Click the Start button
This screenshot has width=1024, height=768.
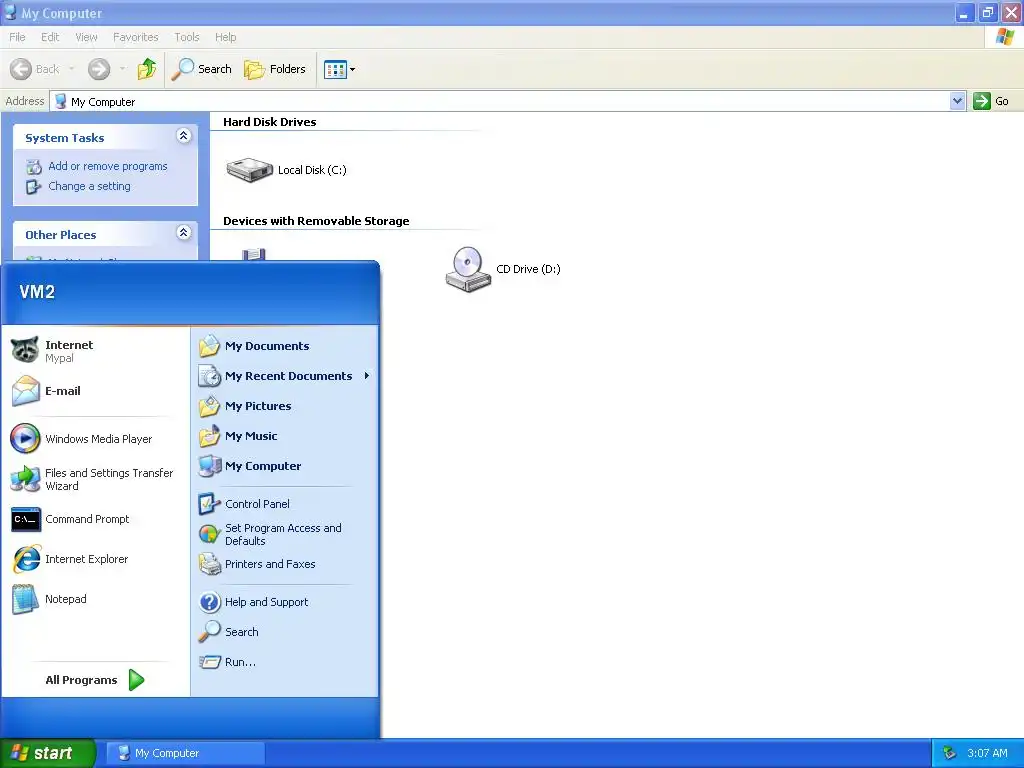(48, 753)
